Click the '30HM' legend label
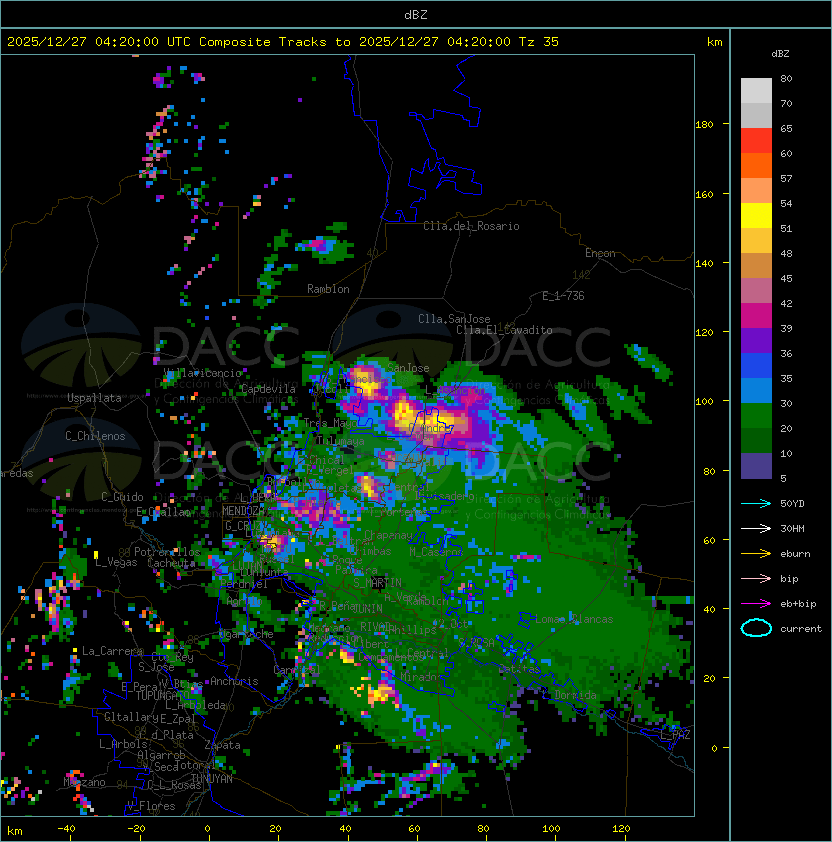The width and height of the screenshot is (832, 842). (792, 528)
